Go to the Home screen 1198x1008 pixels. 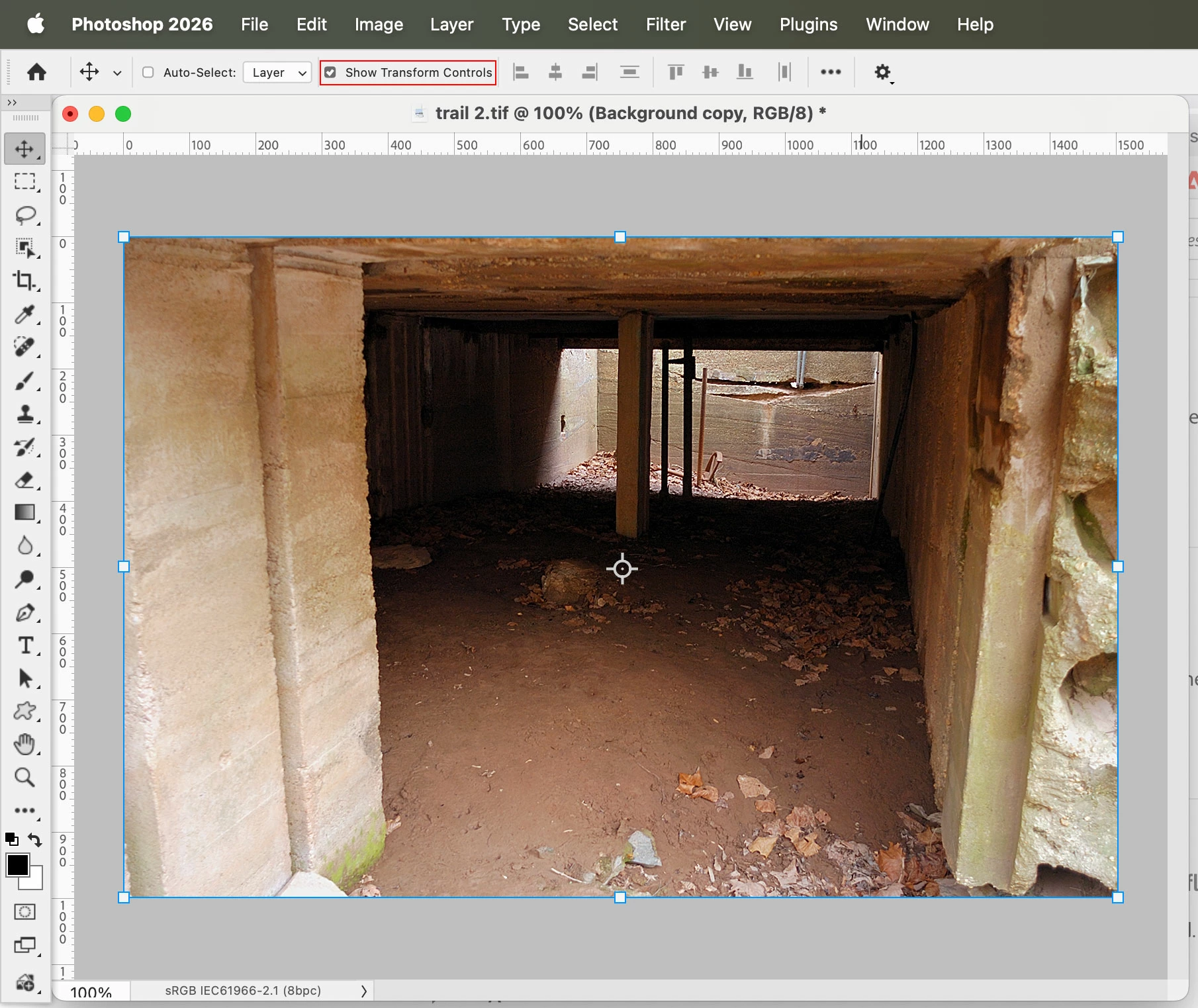(x=36, y=72)
